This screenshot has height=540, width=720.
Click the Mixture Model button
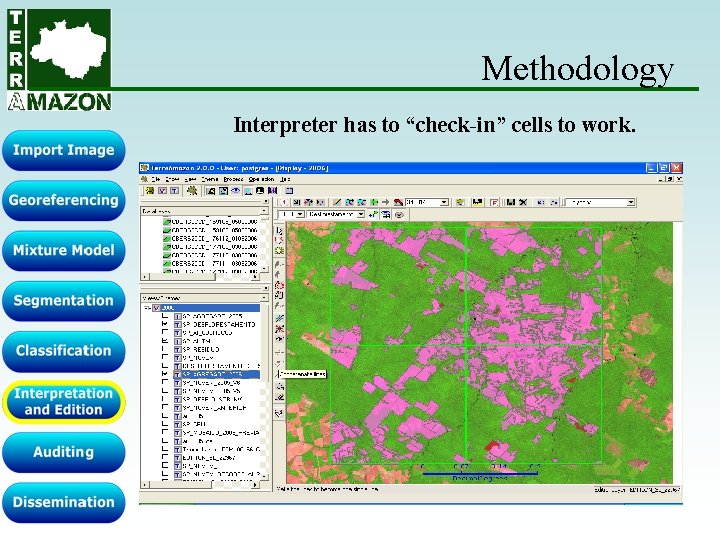point(63,250)
